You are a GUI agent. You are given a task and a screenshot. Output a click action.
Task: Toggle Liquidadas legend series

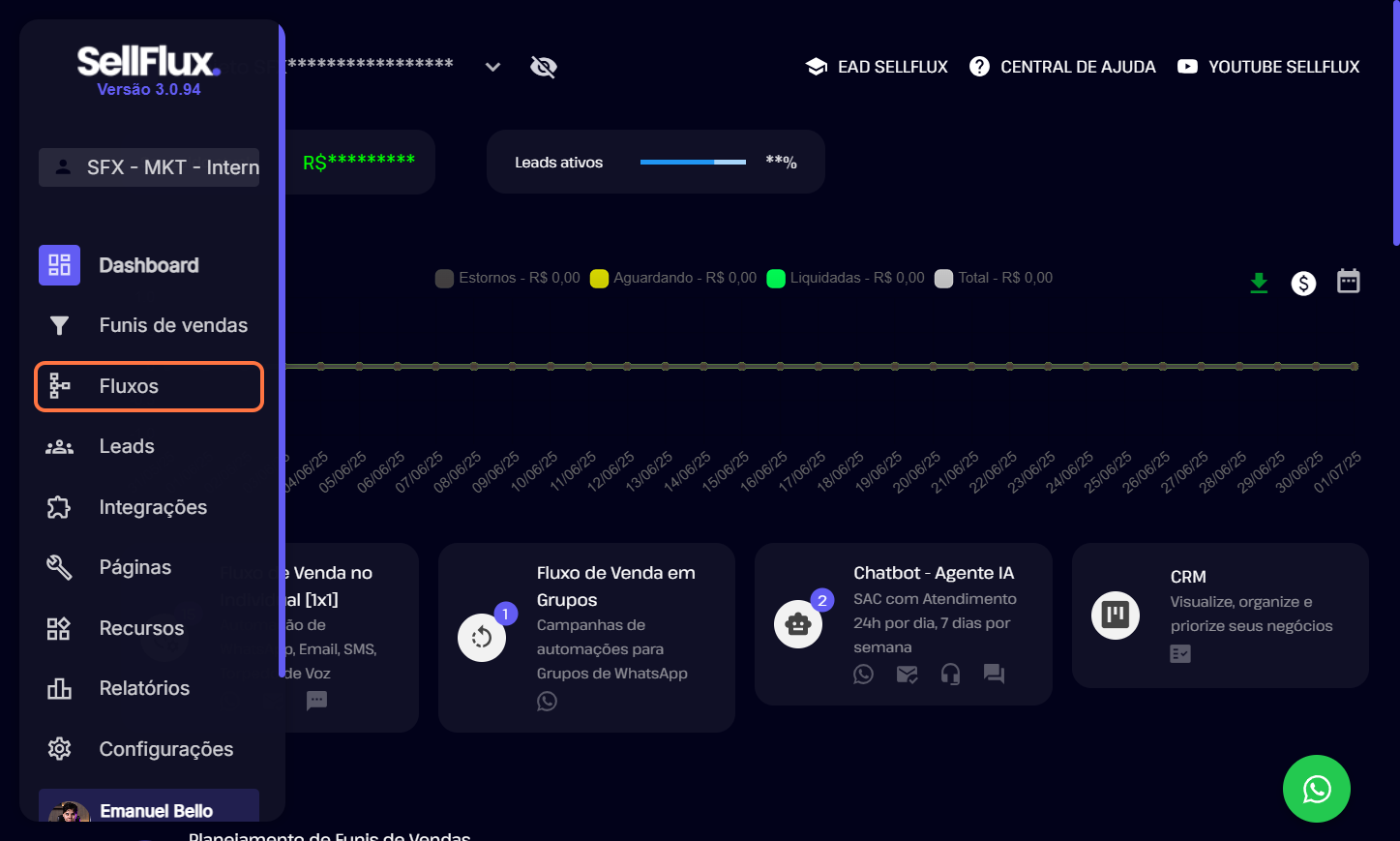coord(846,278)
